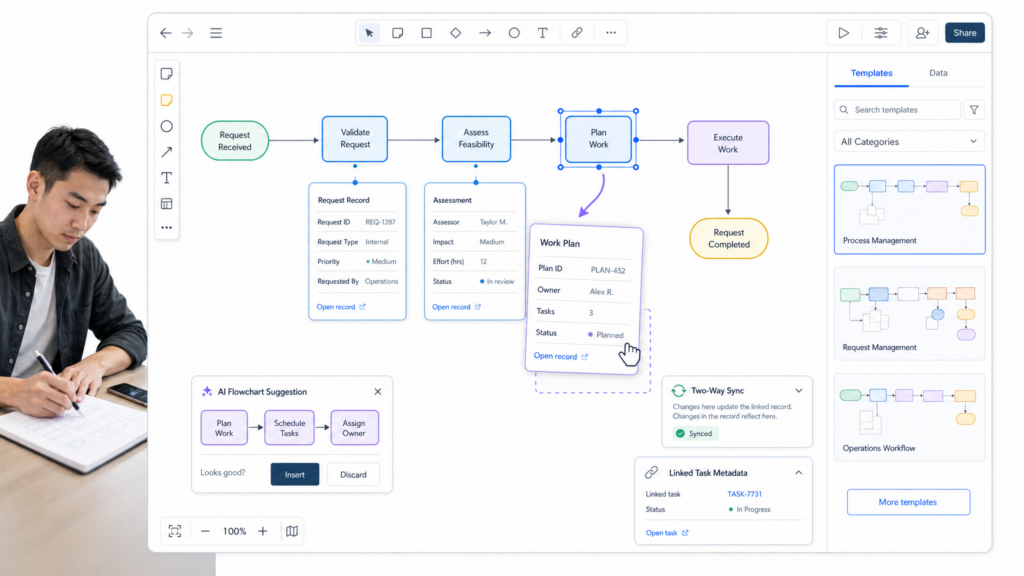Click the Assign Owner suggestion box
This screenshot has width=1024, height=576.
(x=354, y=428)
